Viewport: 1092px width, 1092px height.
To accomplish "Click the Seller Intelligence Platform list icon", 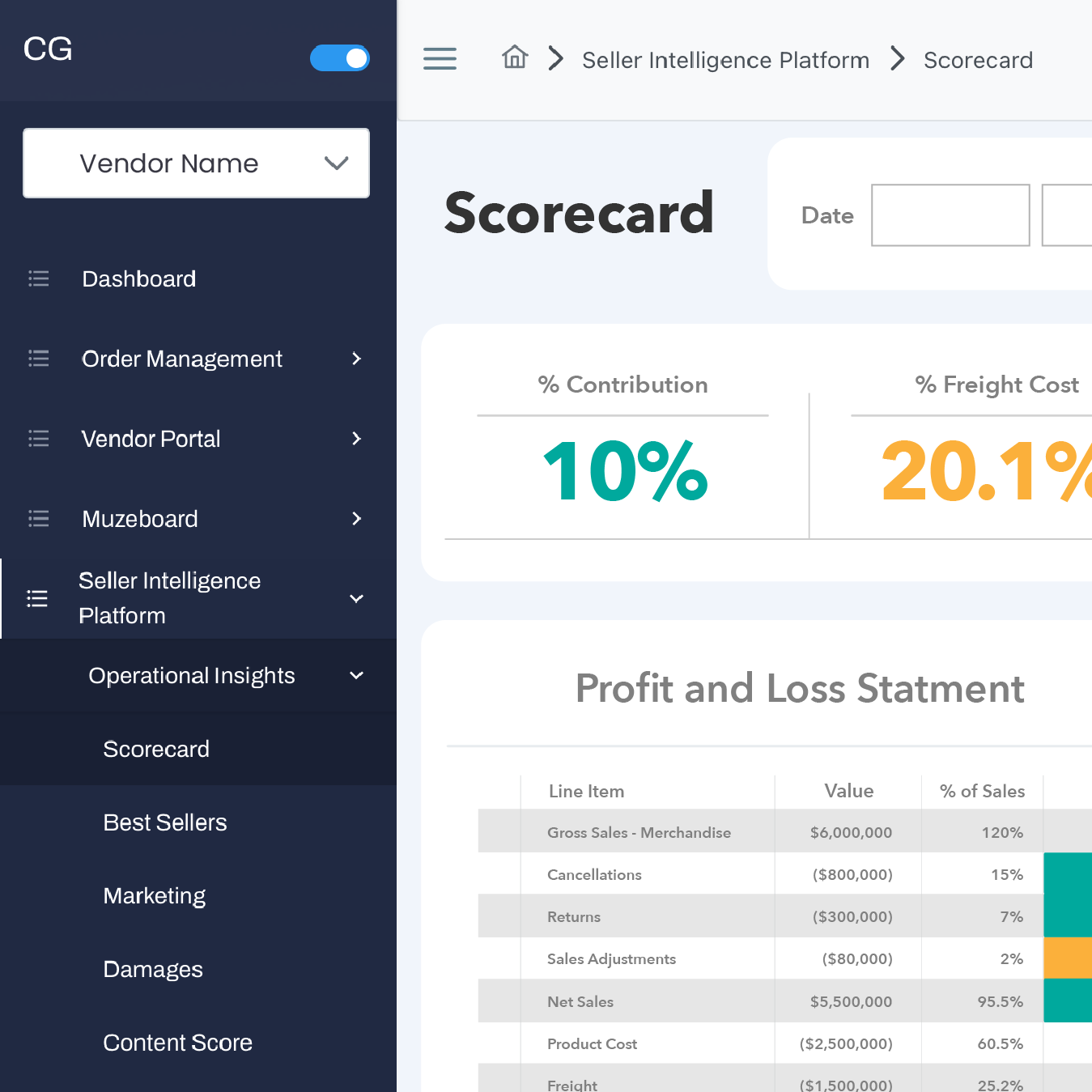I will (x=37, y=598).
